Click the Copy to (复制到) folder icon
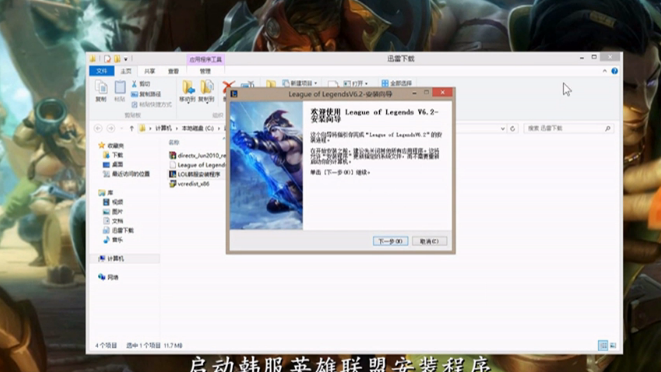Viewport: 661px width, 372px height. (x=207, y=91)
